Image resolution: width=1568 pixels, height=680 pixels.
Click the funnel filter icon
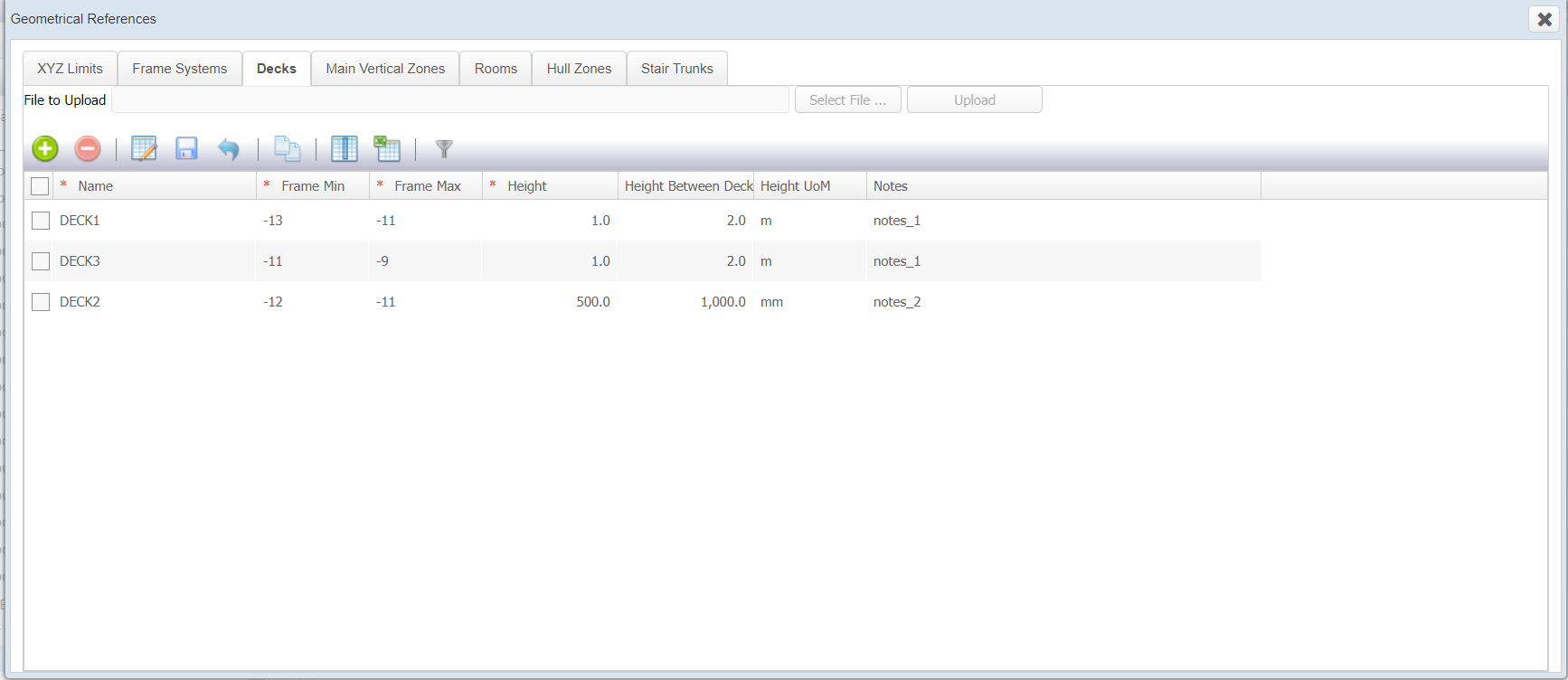coord(444,148)
